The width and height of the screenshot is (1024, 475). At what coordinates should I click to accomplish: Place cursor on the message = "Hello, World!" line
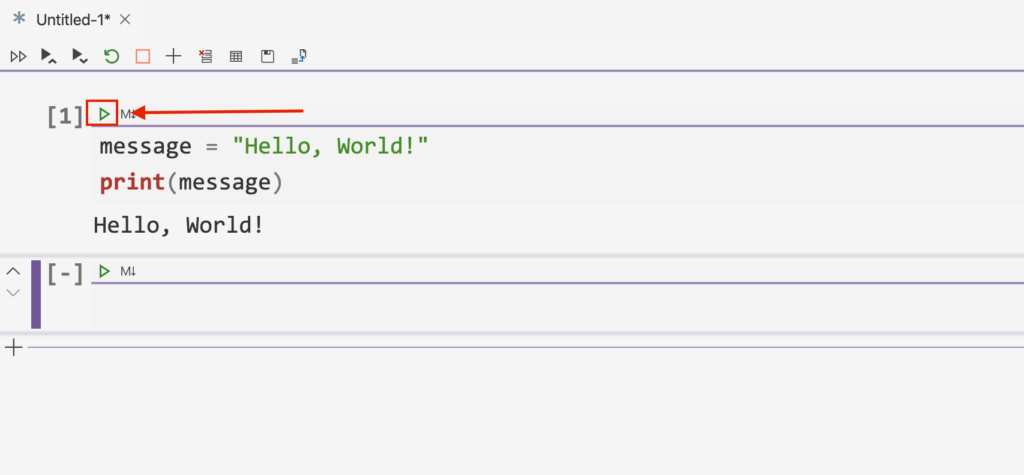pos(263,146)
